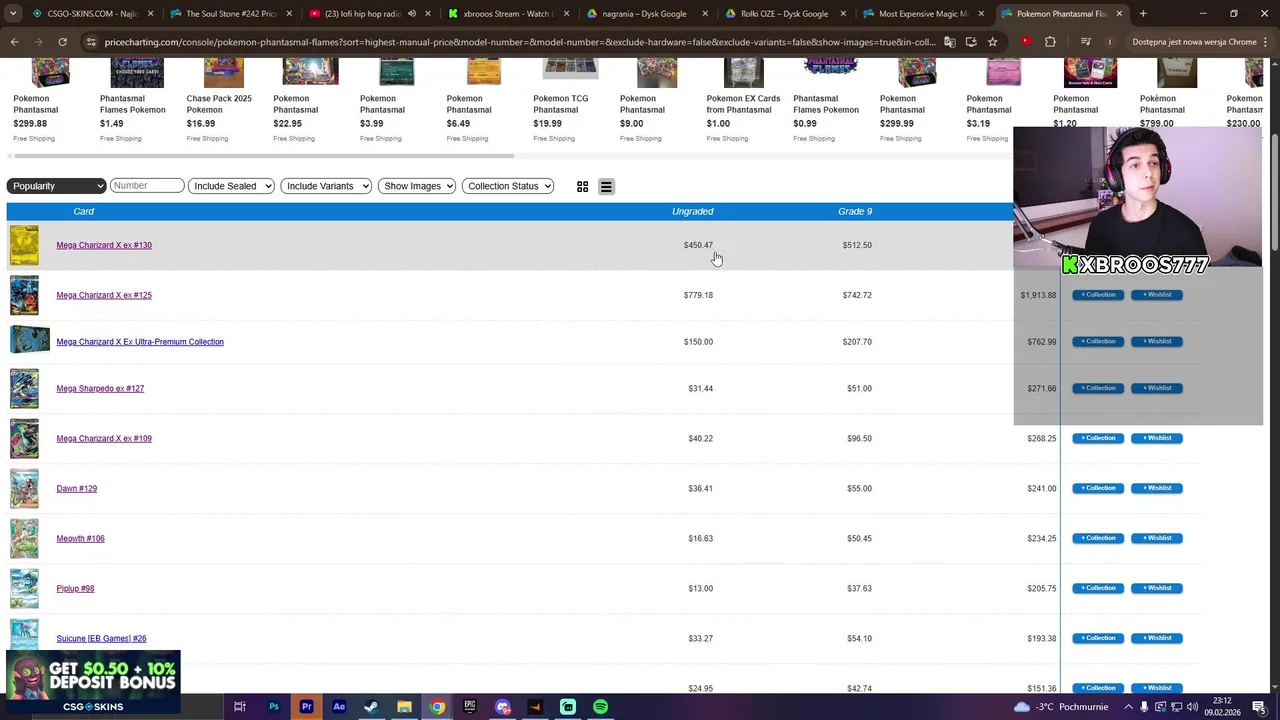Open the Popularity sort dropdown

pos(56,186)
